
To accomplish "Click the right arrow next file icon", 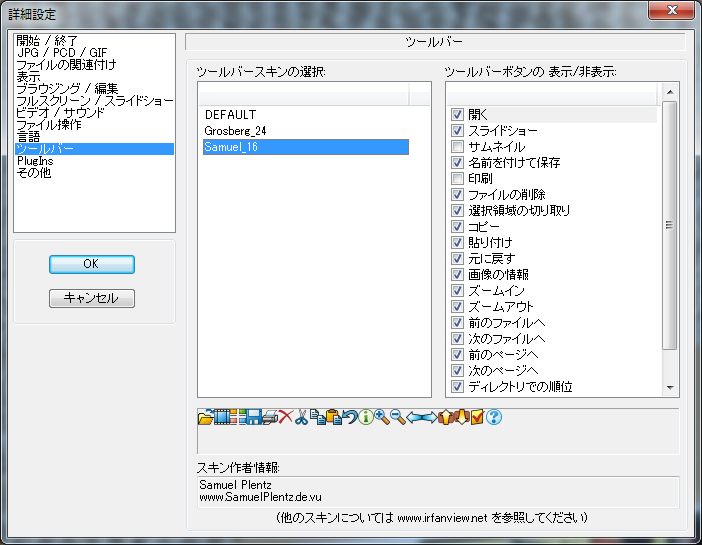I will pos(430,417).
